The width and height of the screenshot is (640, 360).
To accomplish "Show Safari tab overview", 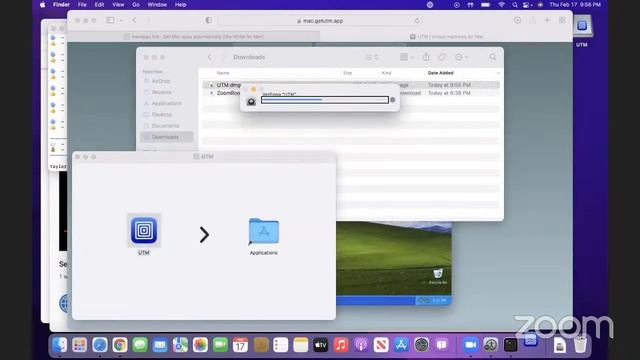I will point(562,20).
